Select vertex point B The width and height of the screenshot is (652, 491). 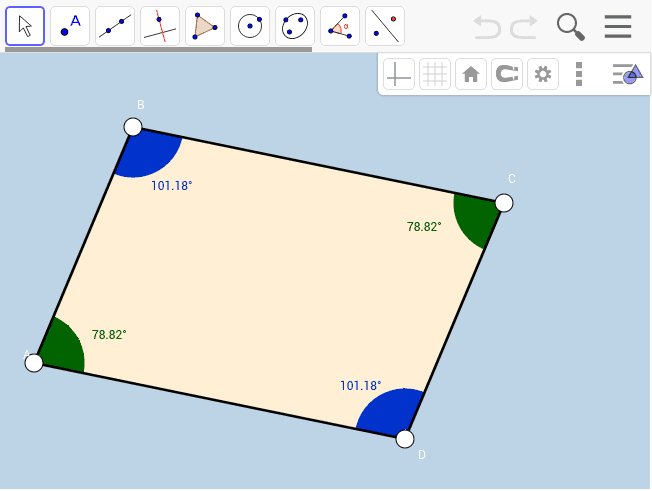pyautogui.click(x=133, y=126)
